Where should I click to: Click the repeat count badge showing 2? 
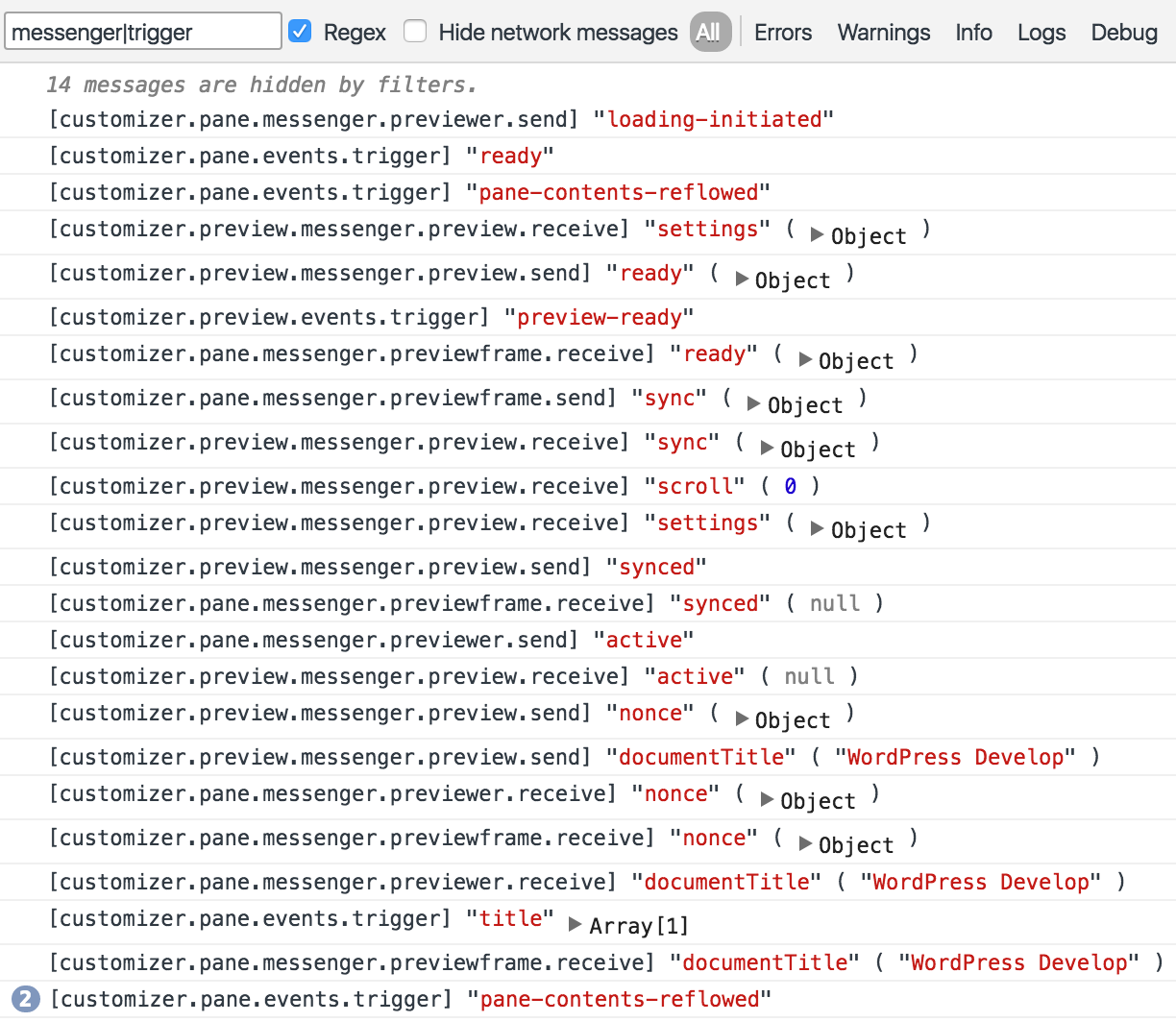click(25, 999)
